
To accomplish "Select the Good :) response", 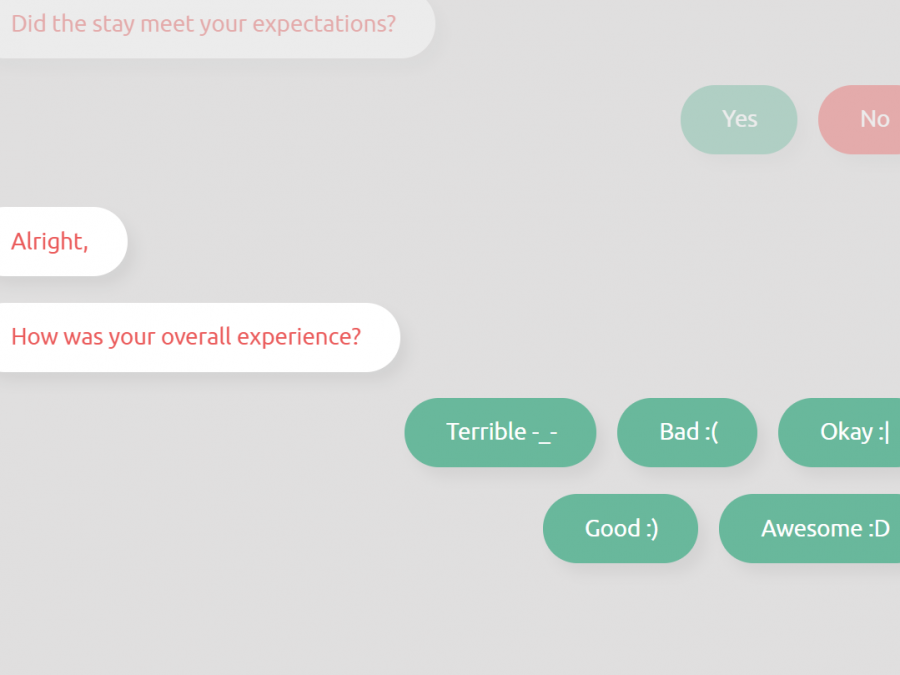I will [620, 528].
